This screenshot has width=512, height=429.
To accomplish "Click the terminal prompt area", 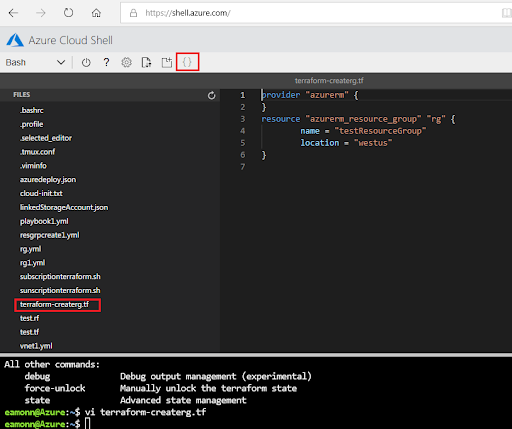I will click(x=256, y=424).
